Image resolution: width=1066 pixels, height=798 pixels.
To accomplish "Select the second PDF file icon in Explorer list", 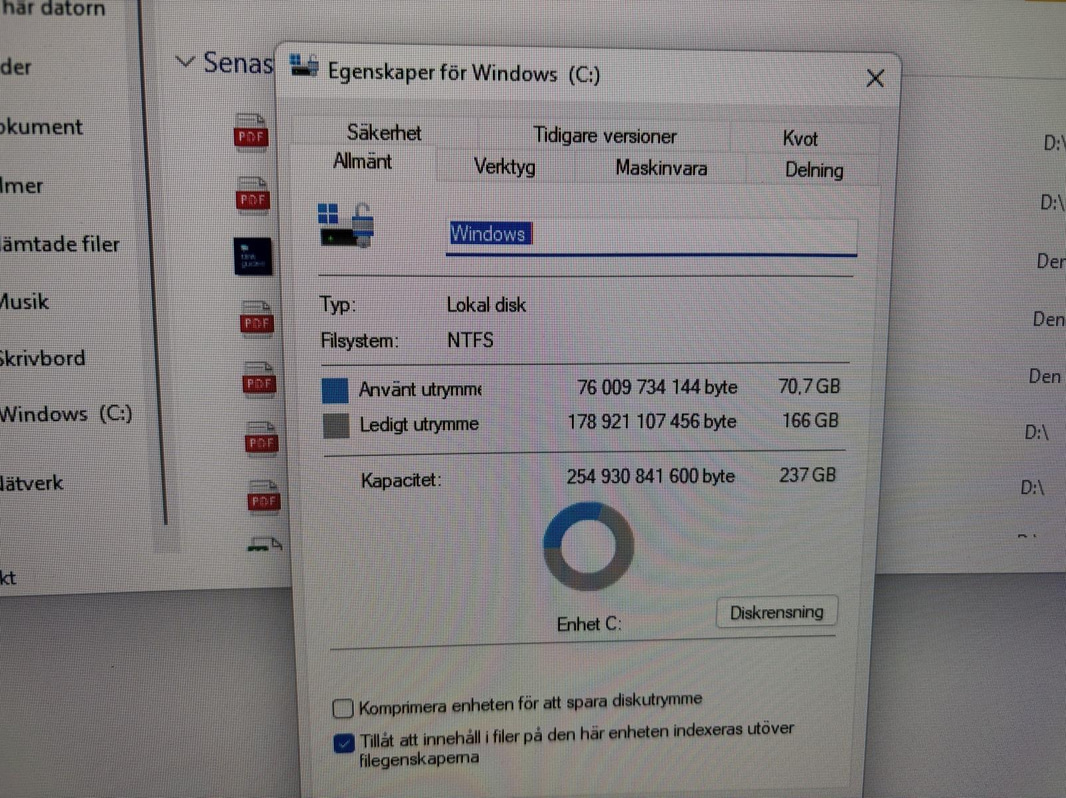I will coord(252,195).
